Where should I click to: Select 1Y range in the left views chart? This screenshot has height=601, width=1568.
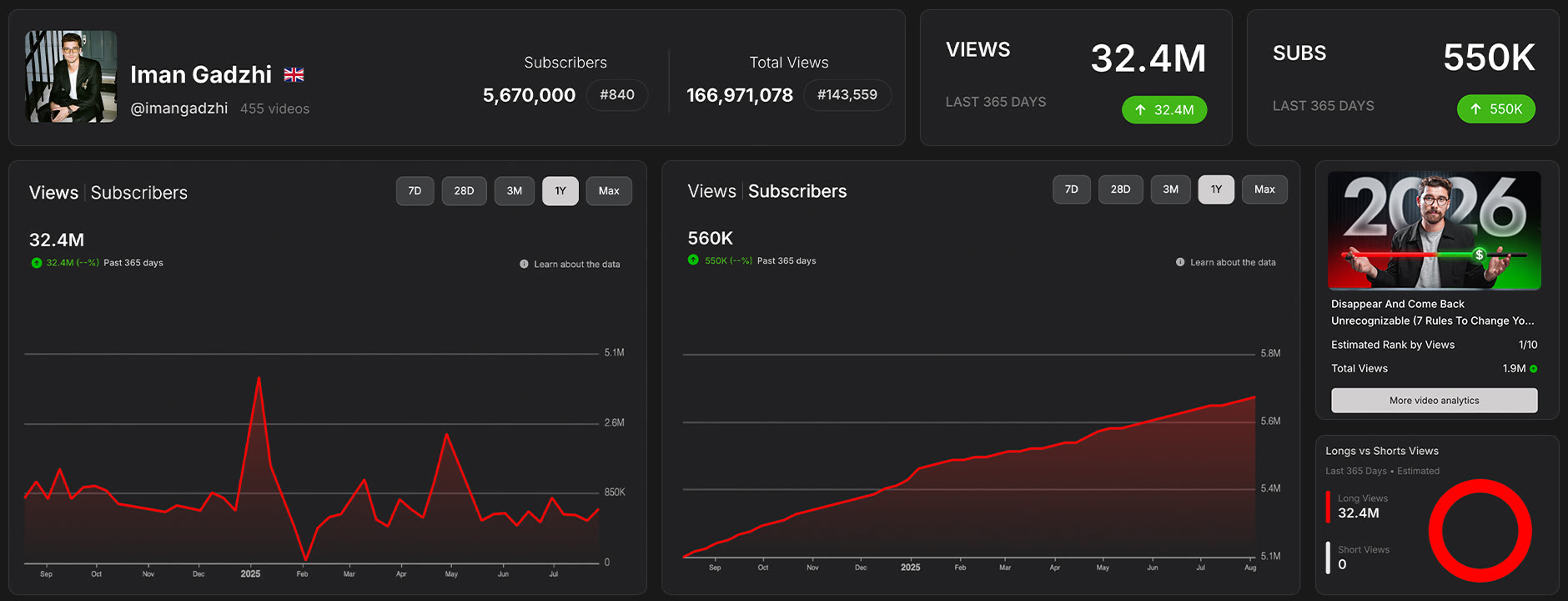560,191
